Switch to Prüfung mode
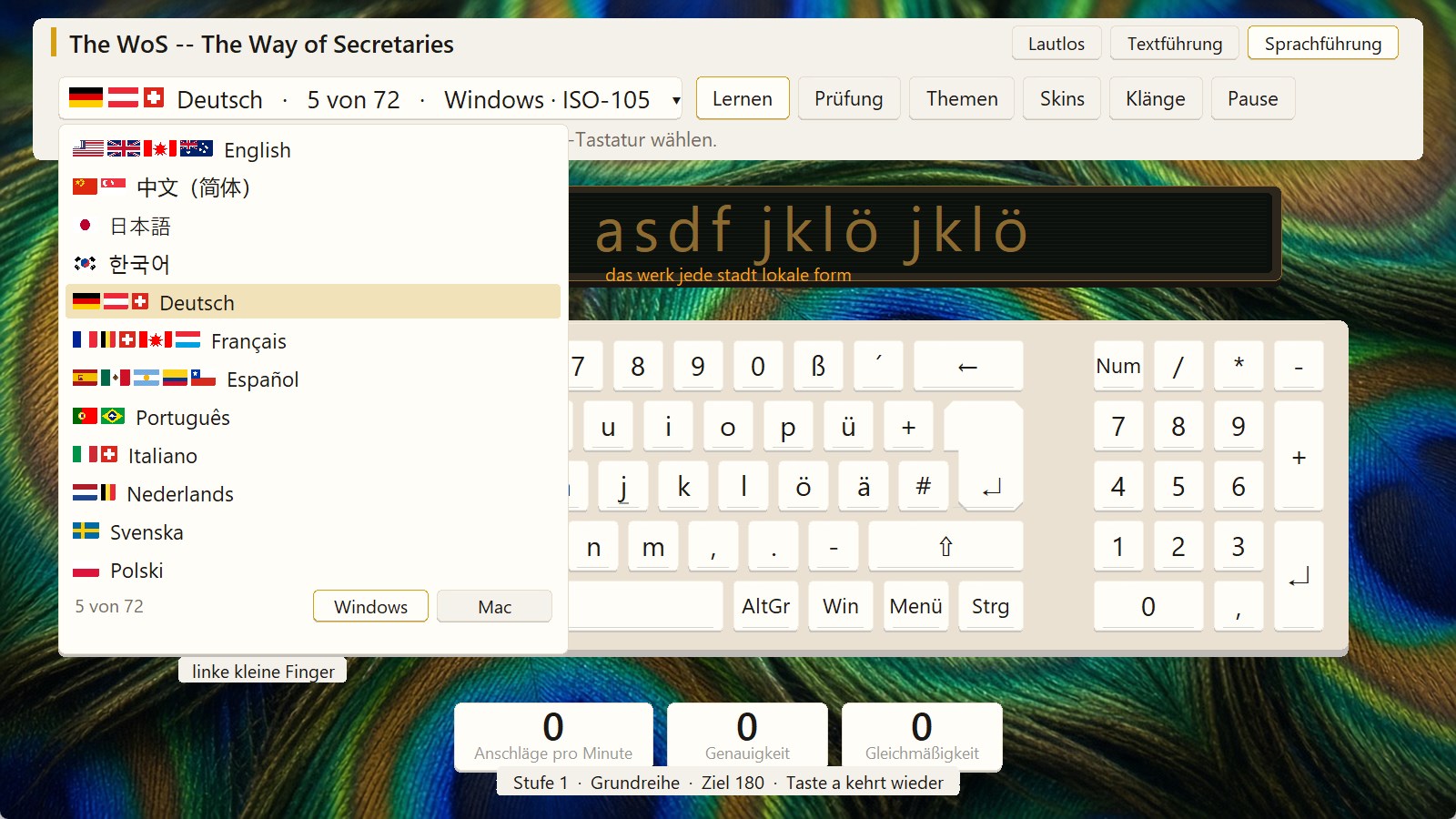1456x819 pixels. pos(849,98)
